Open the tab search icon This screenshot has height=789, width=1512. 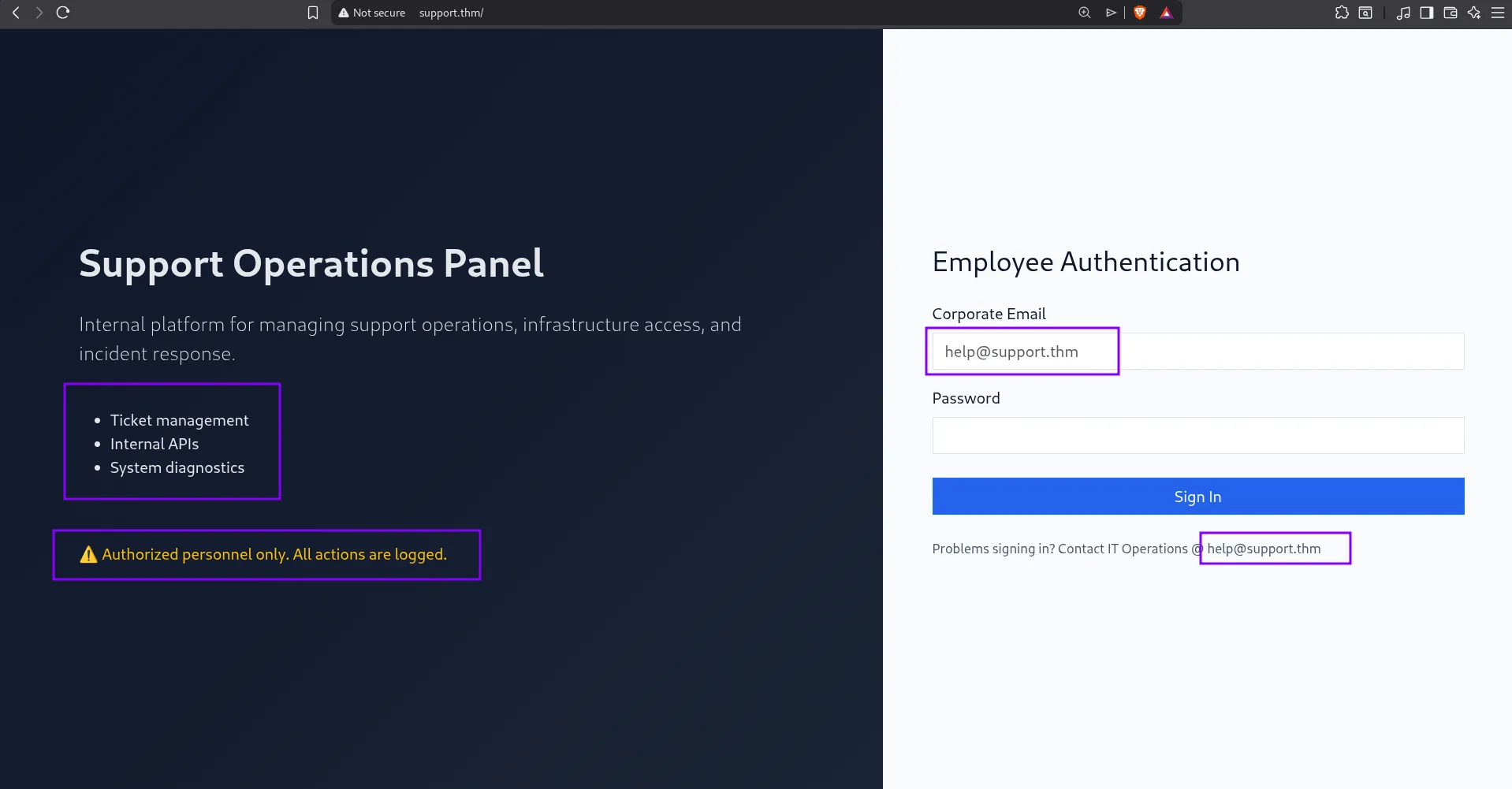(x=1365, y=13)
